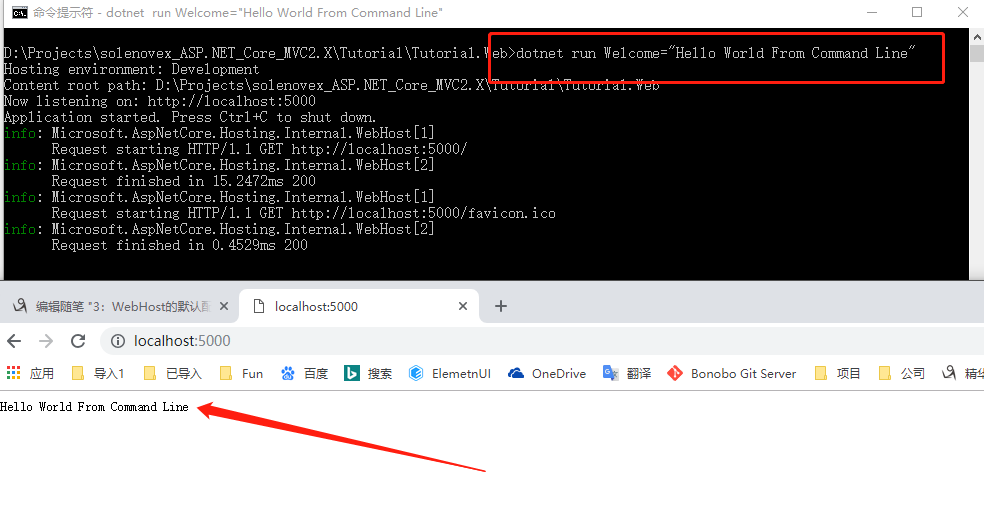Open a new browser tab

pyautogui.click(x=500, y=306)
